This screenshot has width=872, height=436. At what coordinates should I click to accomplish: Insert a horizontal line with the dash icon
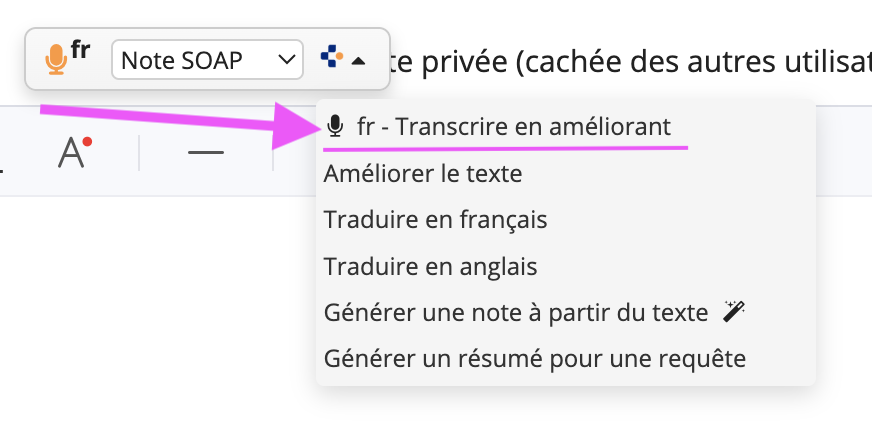pyautogui.click(x=205, y=153)
